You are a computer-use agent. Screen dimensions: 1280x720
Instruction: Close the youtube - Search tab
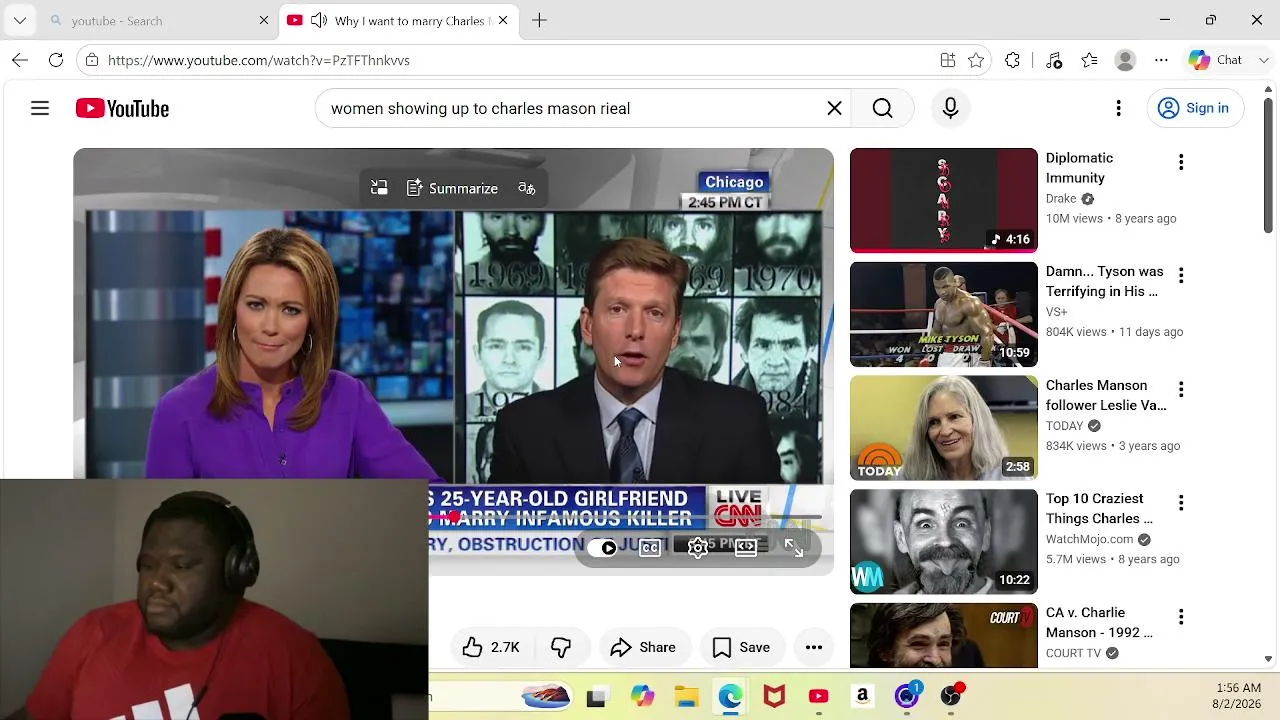click(x=264, y=20)
